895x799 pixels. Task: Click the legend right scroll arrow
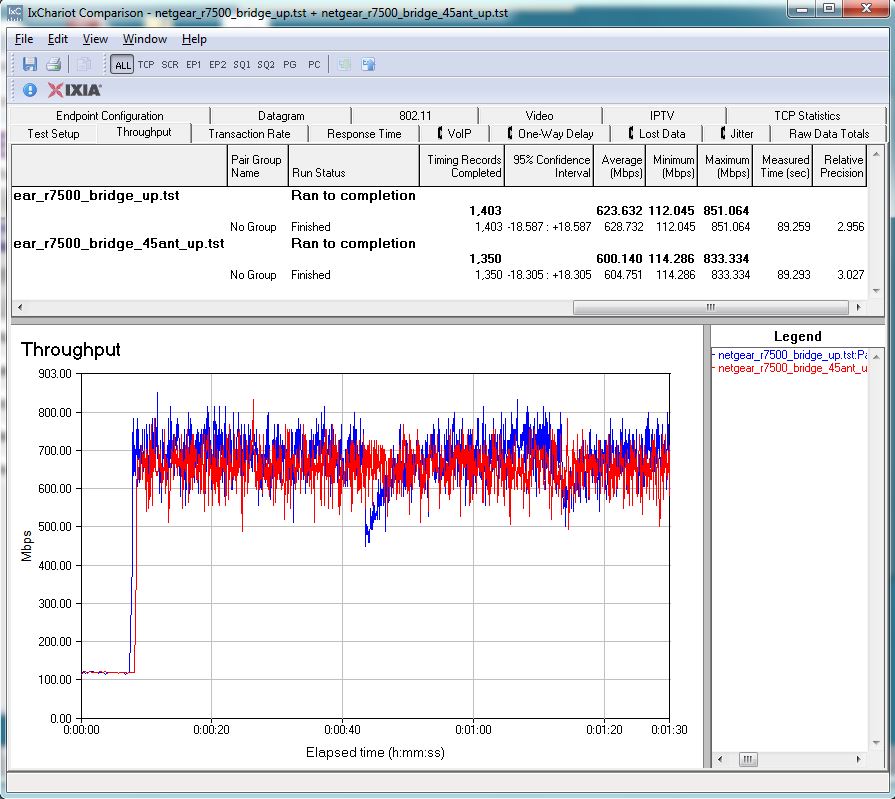tap(858, 759)
